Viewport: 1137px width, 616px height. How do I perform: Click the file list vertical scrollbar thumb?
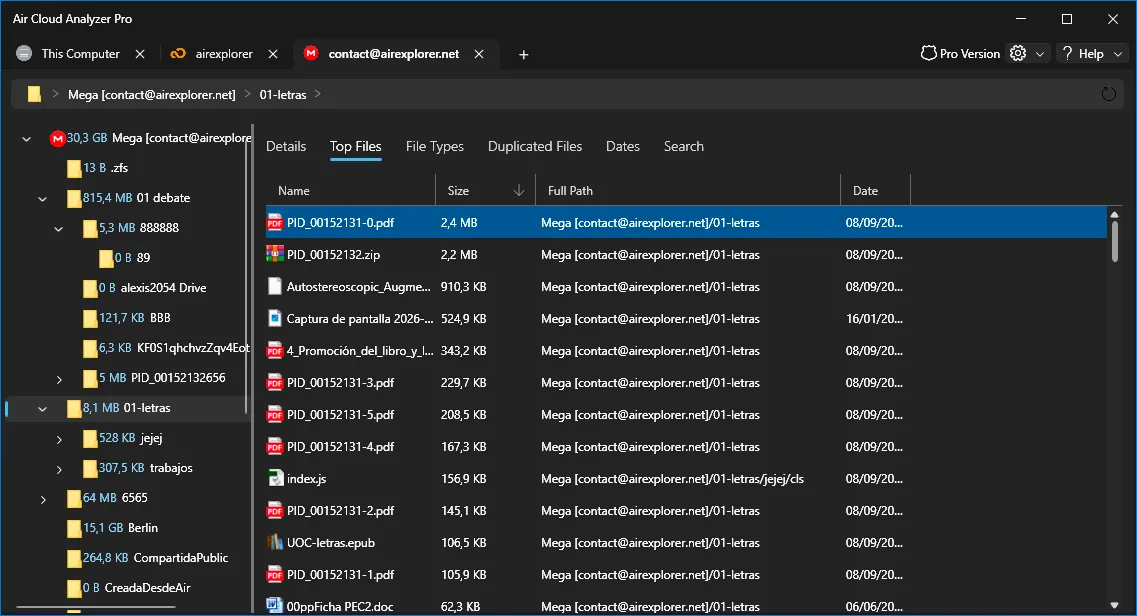(x=1115, y=241)
